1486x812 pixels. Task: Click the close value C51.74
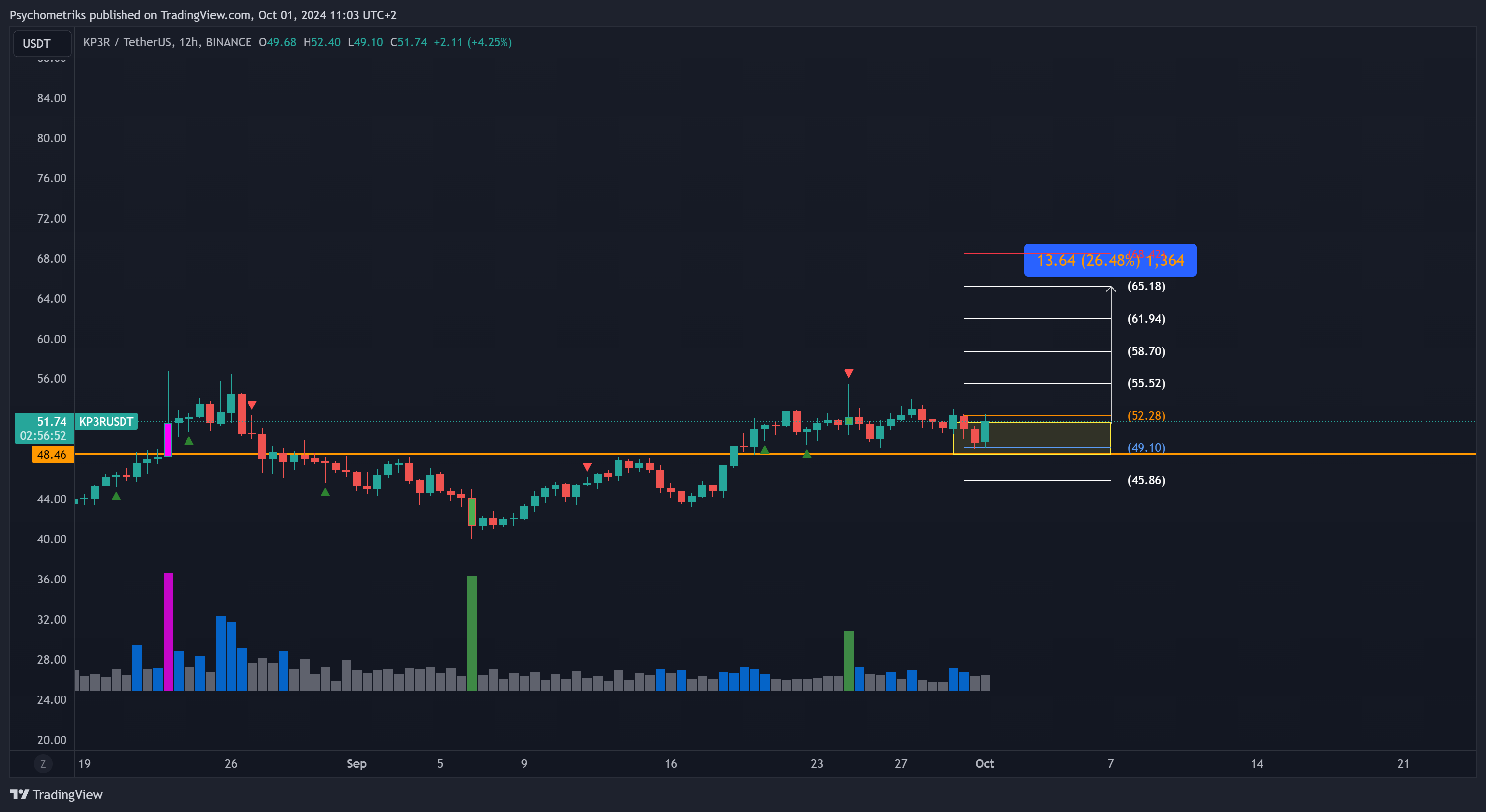click(408, 42)
